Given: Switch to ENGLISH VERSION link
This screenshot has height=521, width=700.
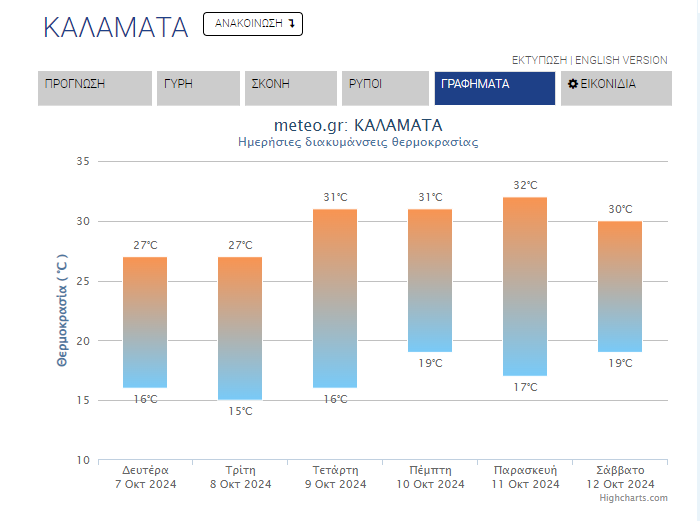Looking at the screenshot, I should click(x=621, y=60).
